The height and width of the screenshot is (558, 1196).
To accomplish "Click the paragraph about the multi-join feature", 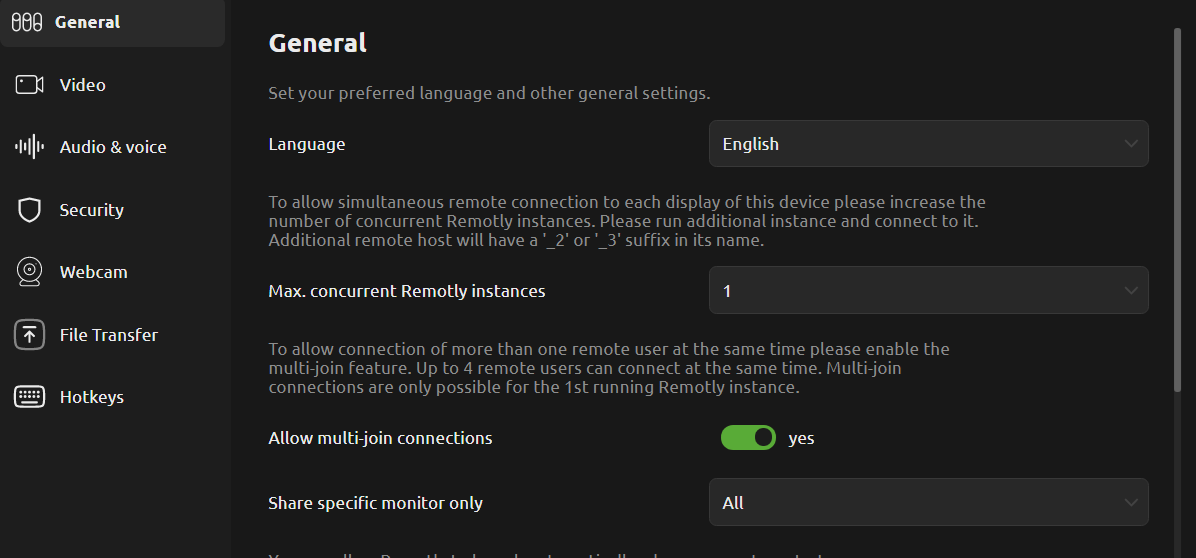I will click(609, 368).
